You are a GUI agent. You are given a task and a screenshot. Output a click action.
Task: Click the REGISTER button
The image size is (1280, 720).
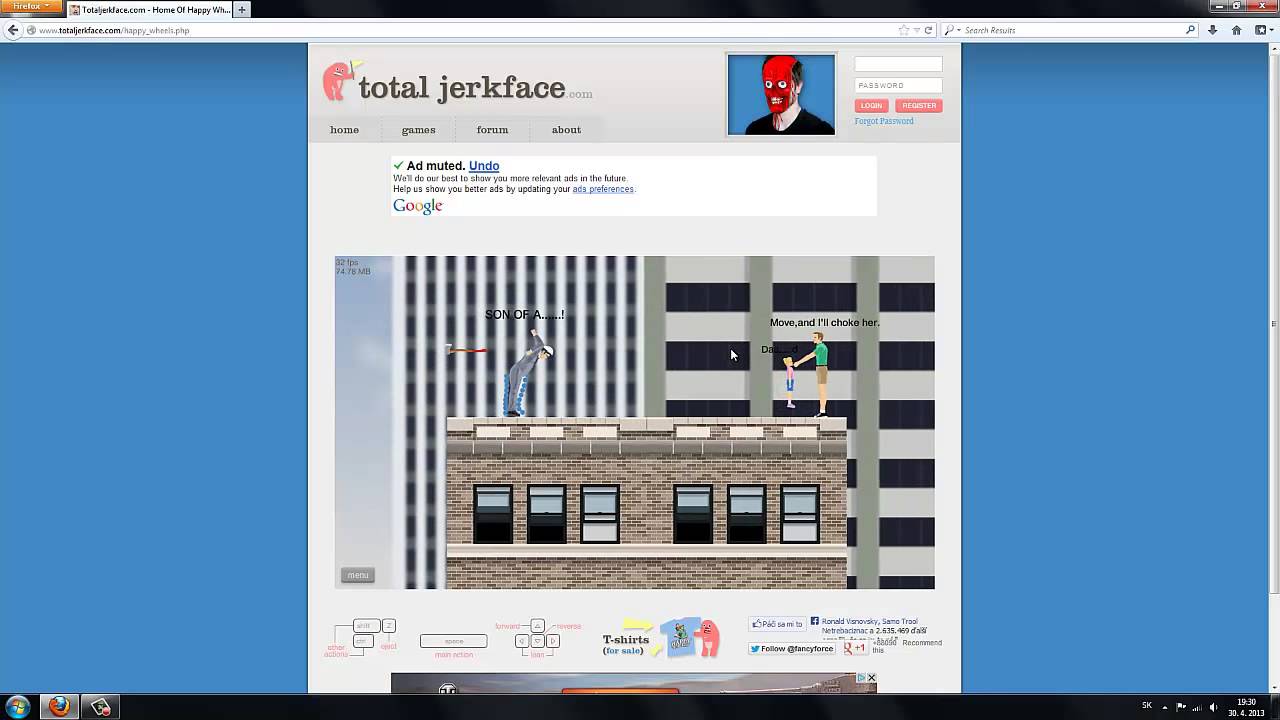click(918, 105)
